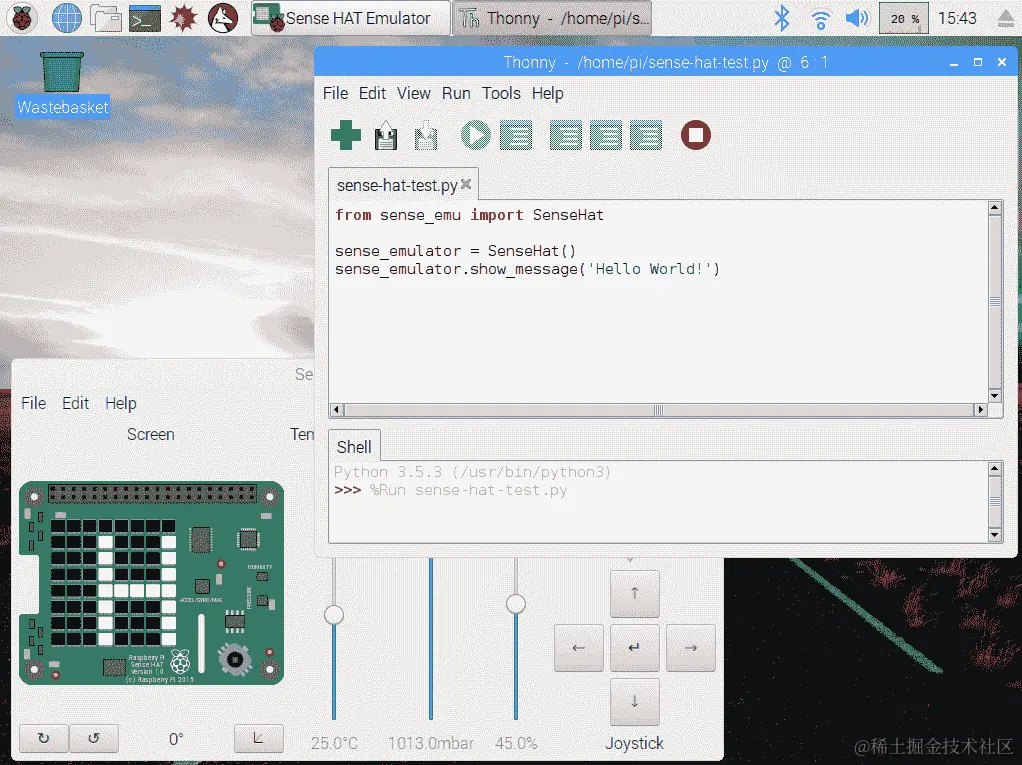Create a new file with green plus
This screenshot has width=1022, height=765.
tap(345, 136)
